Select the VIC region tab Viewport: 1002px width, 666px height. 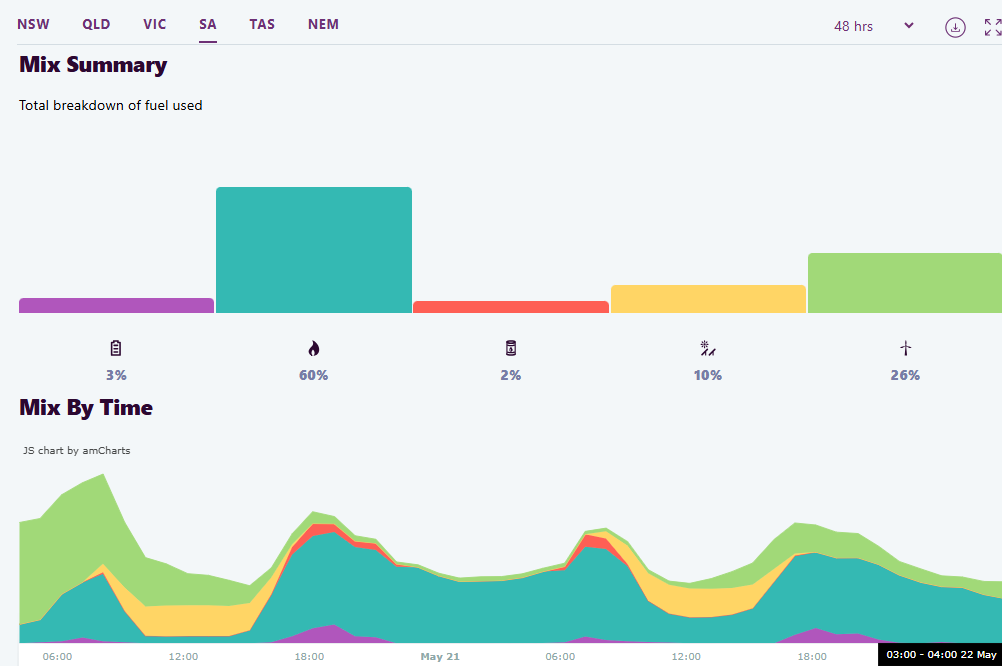pyautogui.click(x=155, y=24)
